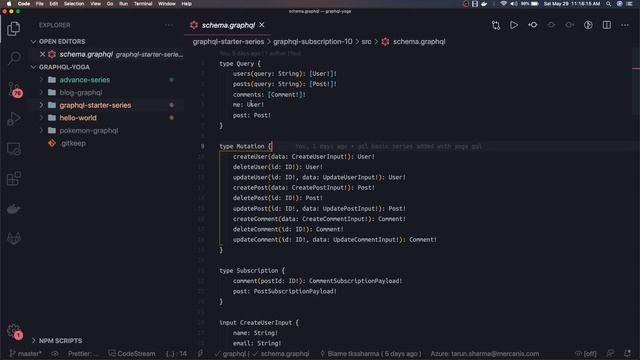Collapse the Open Editors section
The width and height of the screenshot is (640, 360).
33,42
